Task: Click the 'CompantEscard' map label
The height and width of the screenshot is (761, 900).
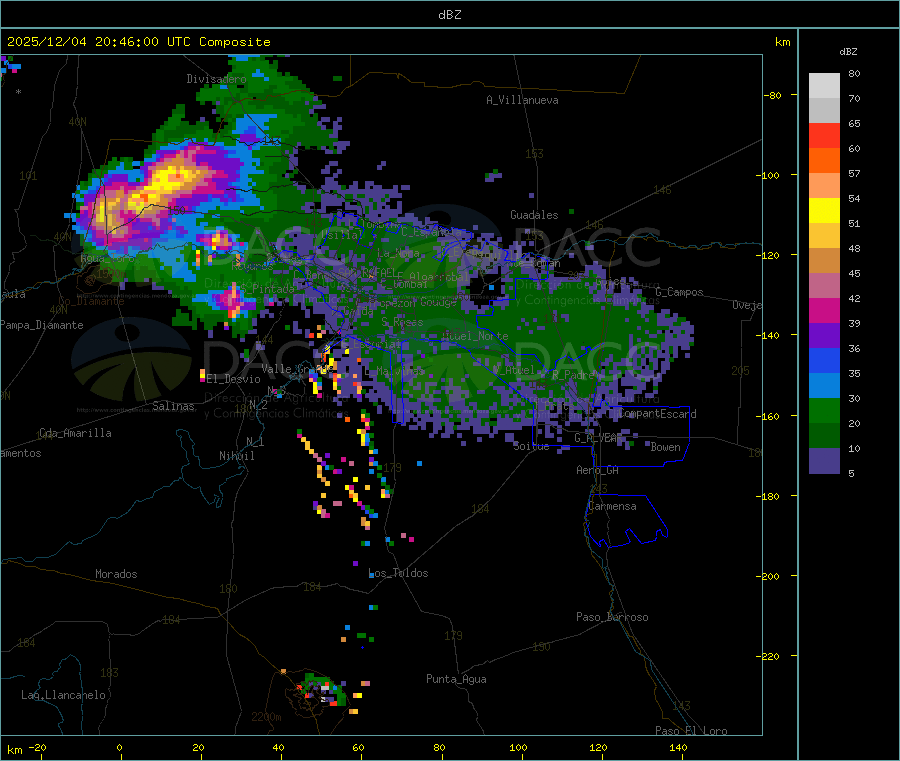Action: pos(657,414)
